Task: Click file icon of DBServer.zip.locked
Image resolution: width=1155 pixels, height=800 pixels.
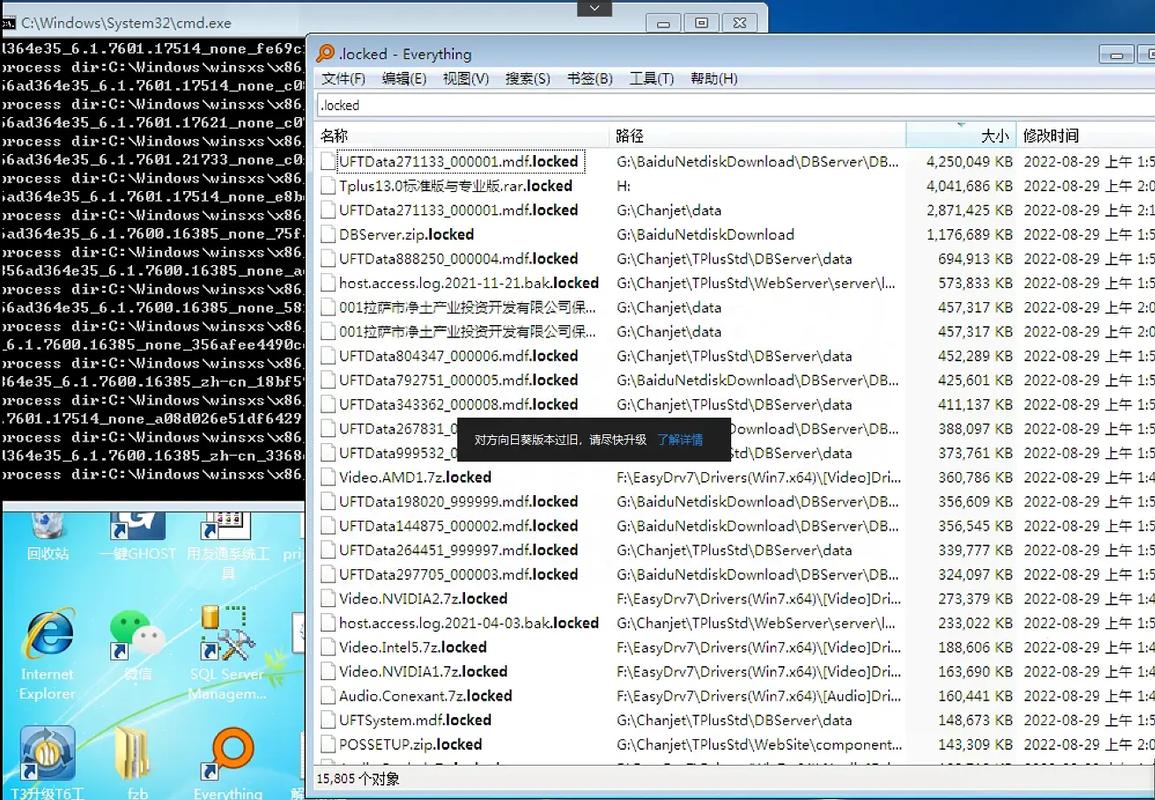Action: point(328,234)
